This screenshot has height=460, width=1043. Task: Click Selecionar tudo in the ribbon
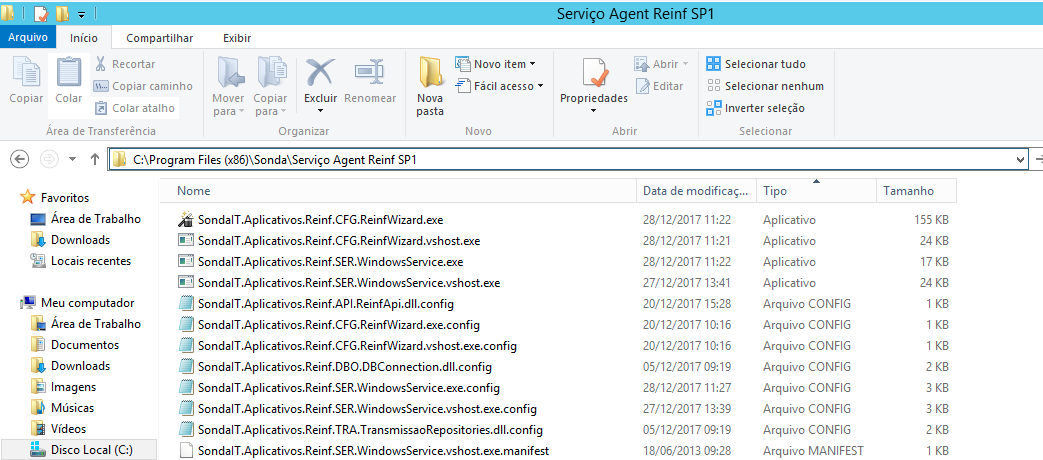tap(755, 64)
